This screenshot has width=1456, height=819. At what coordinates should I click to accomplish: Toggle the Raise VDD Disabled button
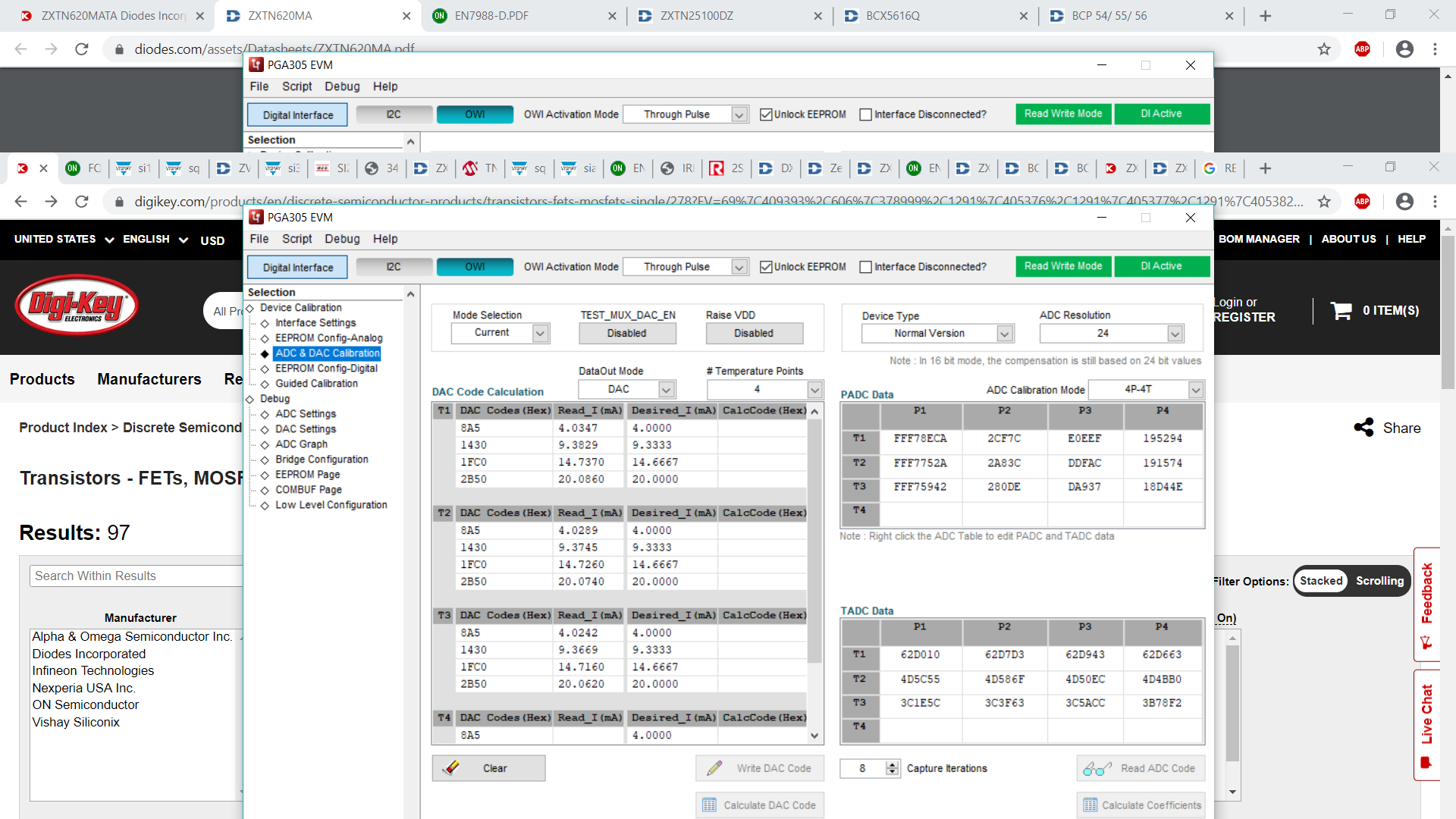[754, 333]
